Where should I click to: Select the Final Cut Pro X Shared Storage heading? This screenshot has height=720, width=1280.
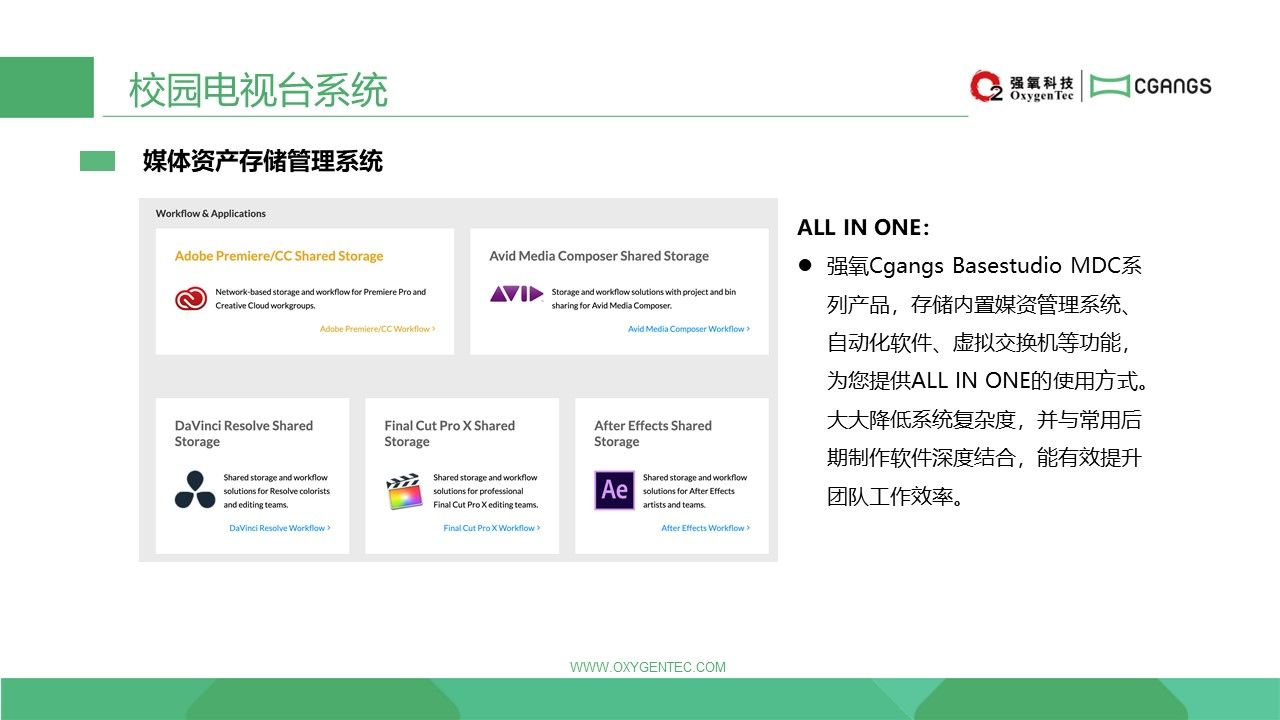[x=450, y=433]
